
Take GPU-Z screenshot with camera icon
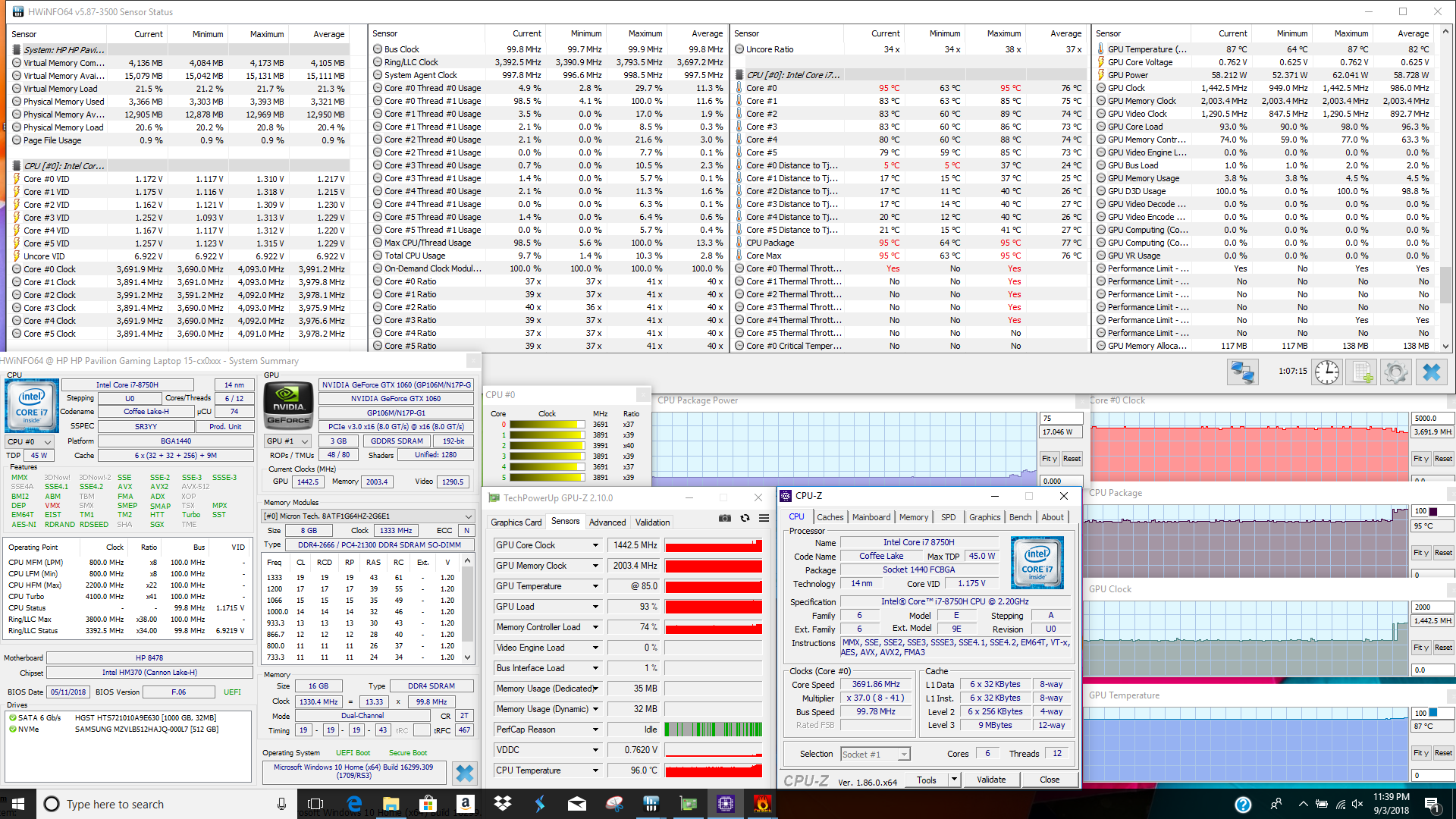pyautogui.click(x=725, y=518)
